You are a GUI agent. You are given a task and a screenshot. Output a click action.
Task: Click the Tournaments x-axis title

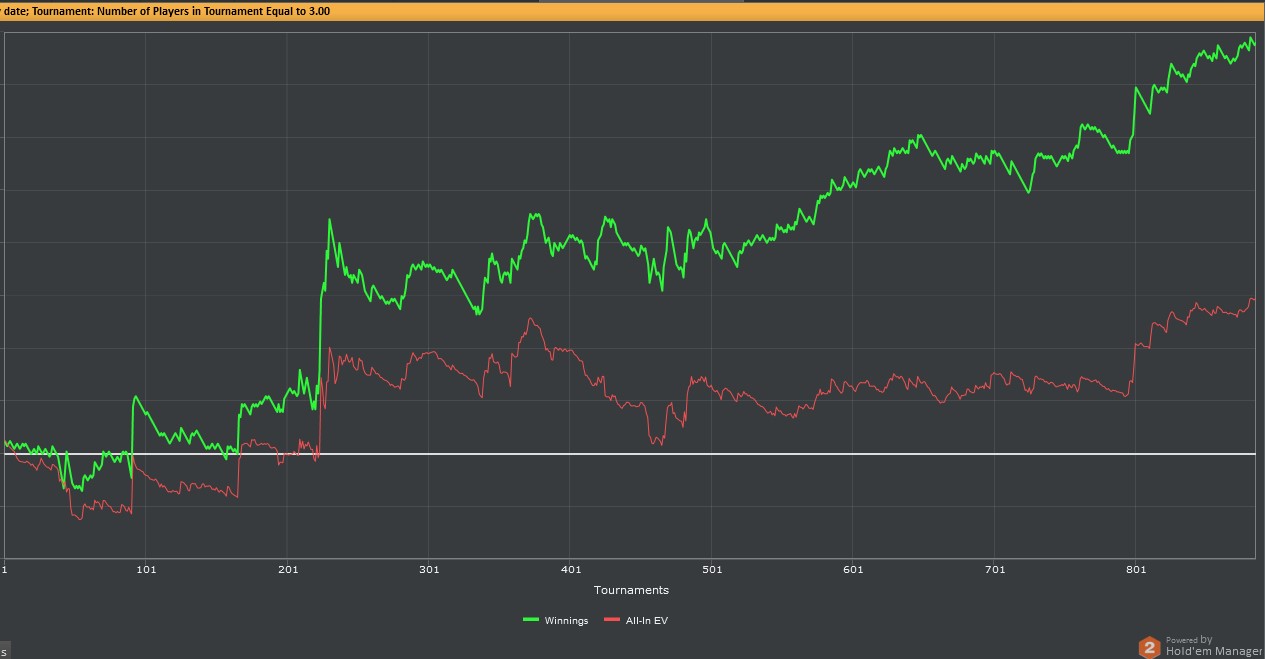click(631, 590)
